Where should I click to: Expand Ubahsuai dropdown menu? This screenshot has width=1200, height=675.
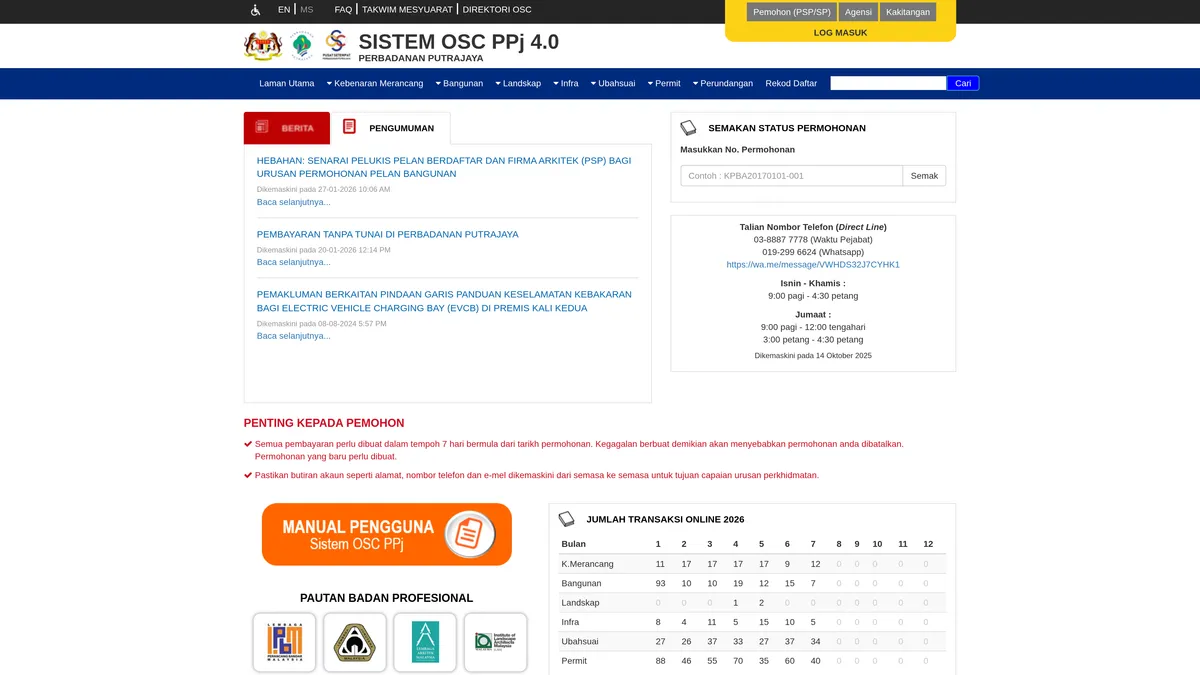(x=613, y=84)
